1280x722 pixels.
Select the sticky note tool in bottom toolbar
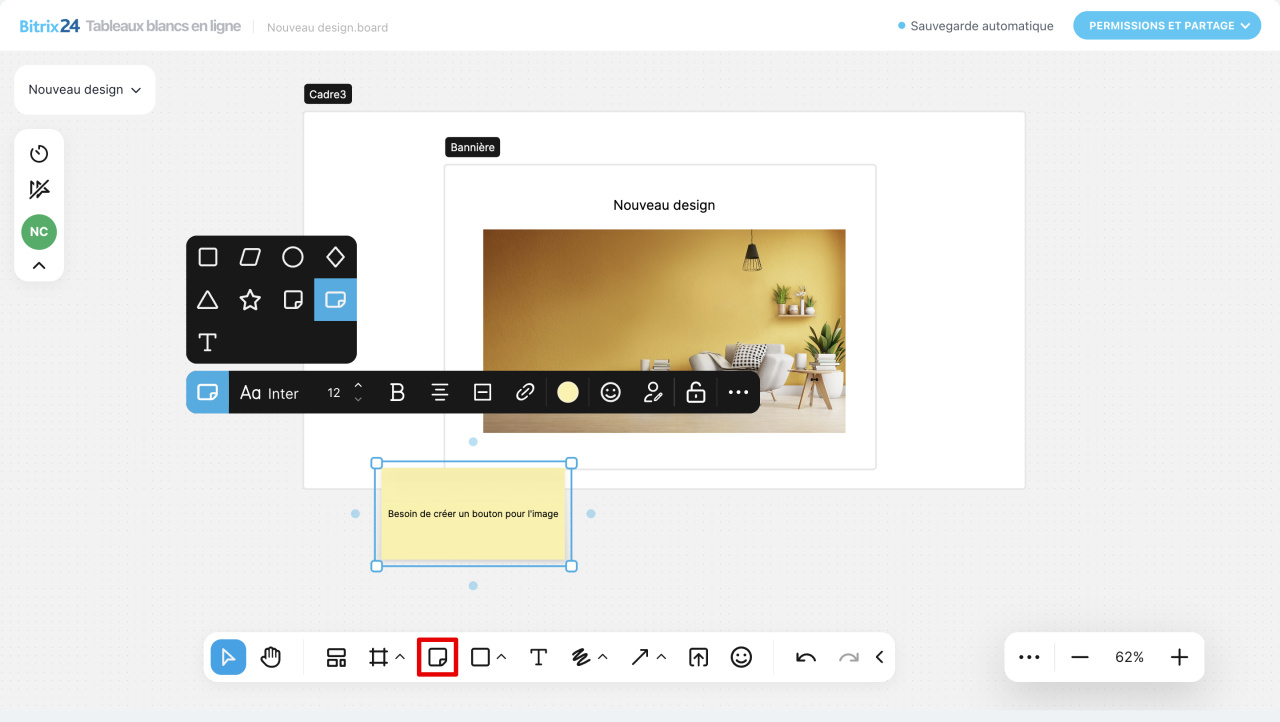437,657
